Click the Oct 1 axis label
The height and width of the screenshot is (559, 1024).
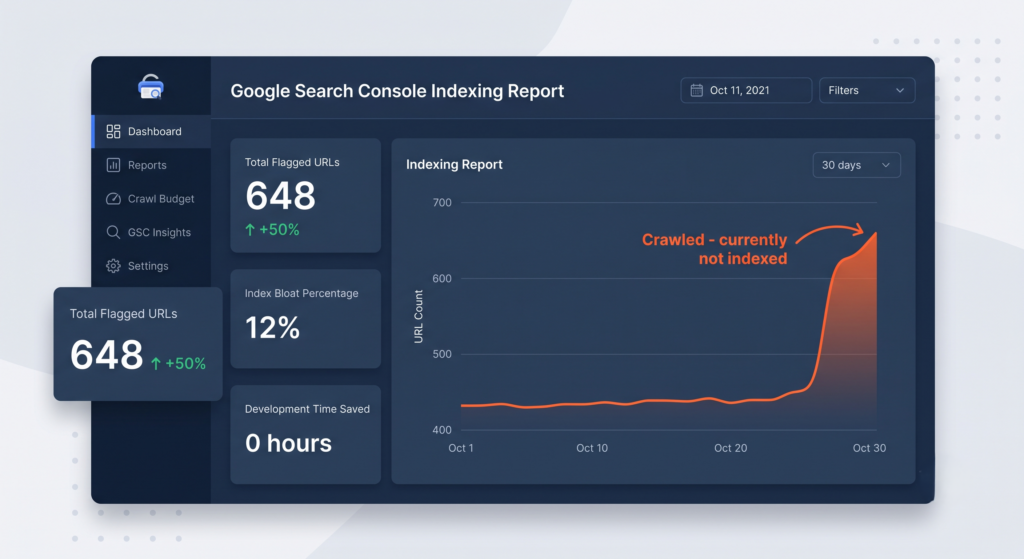pyautogui.click(x=461, y=448)
